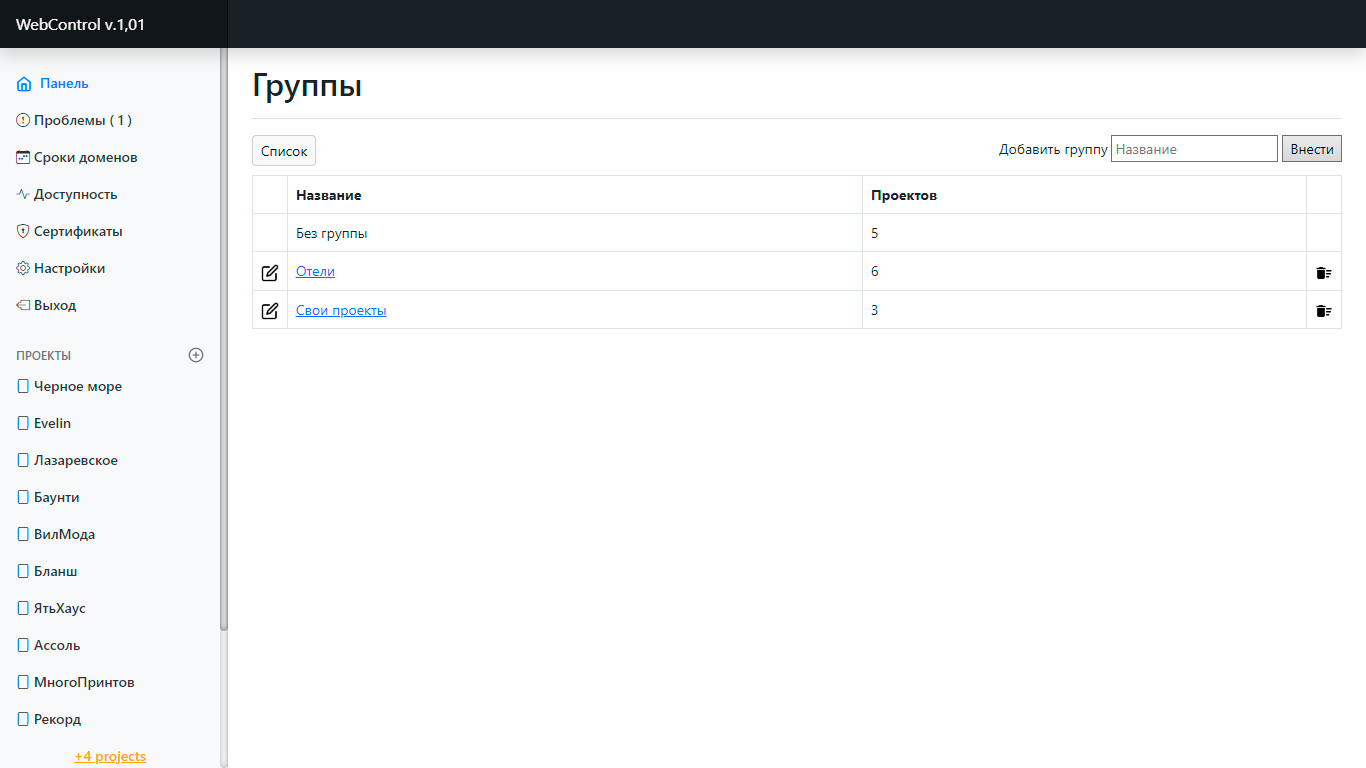The image size is (1366, 768).
Task: Delete the Отели group via trash icon
Action: point(1323,272)
